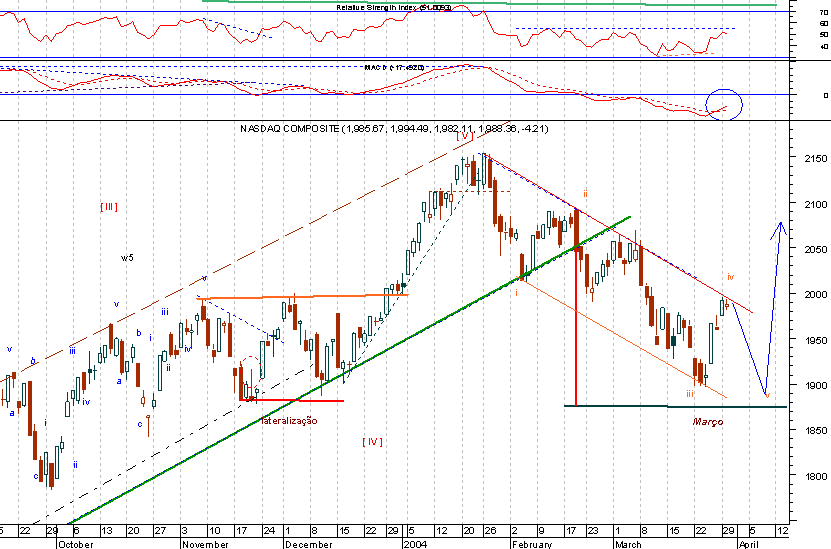The image size is (831, 549).
Task: Click the RSI 50 axis value
Action: [x=824, y=35]
